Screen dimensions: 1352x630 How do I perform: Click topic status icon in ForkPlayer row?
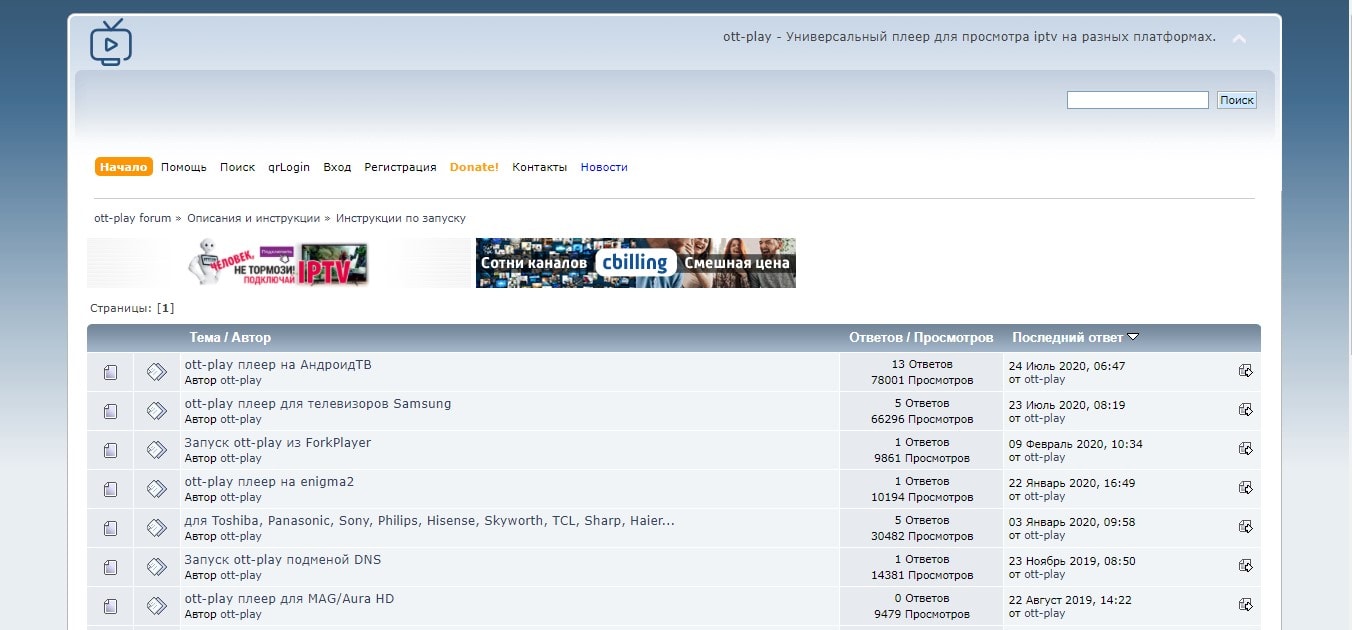(x=110, y=450)
